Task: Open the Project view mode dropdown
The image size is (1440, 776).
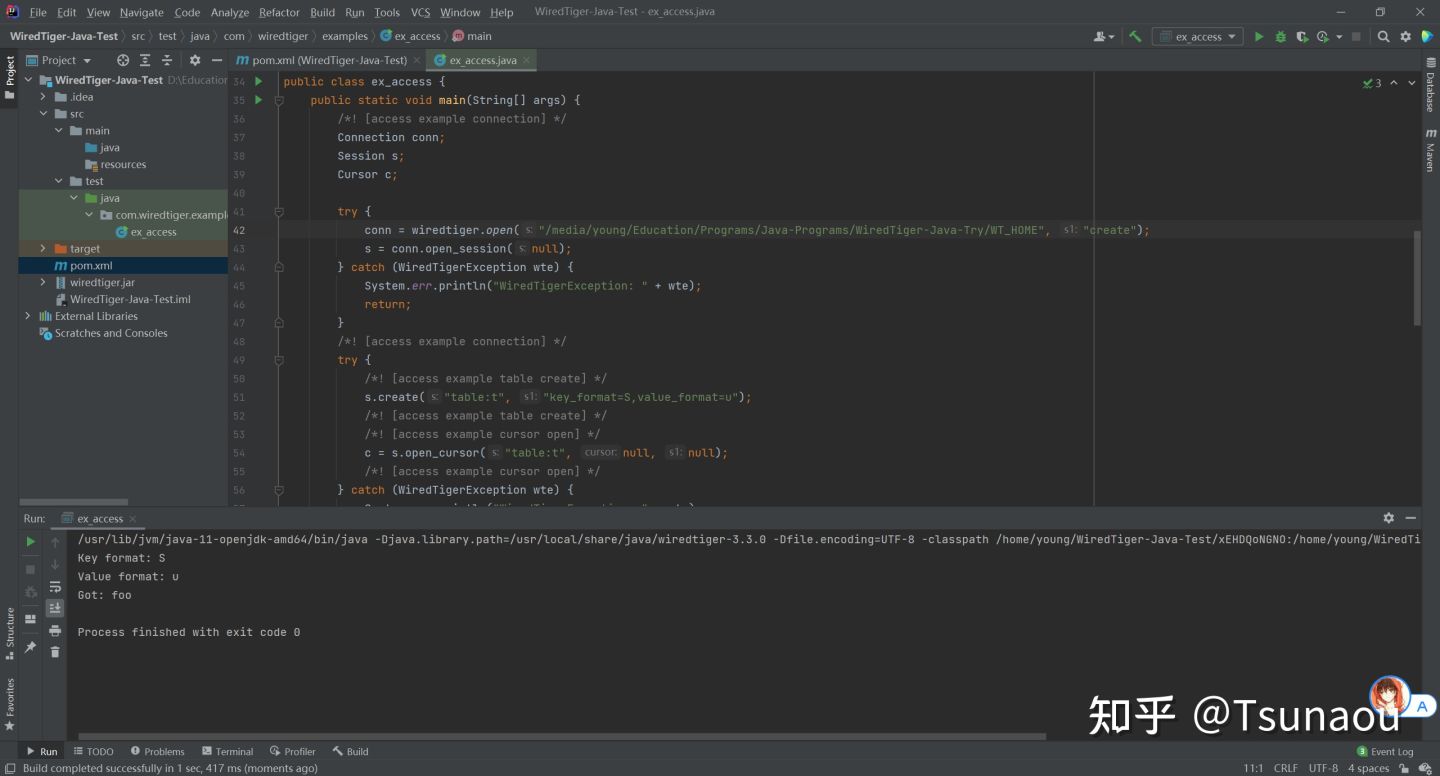Action: click(x=59, y=60)
